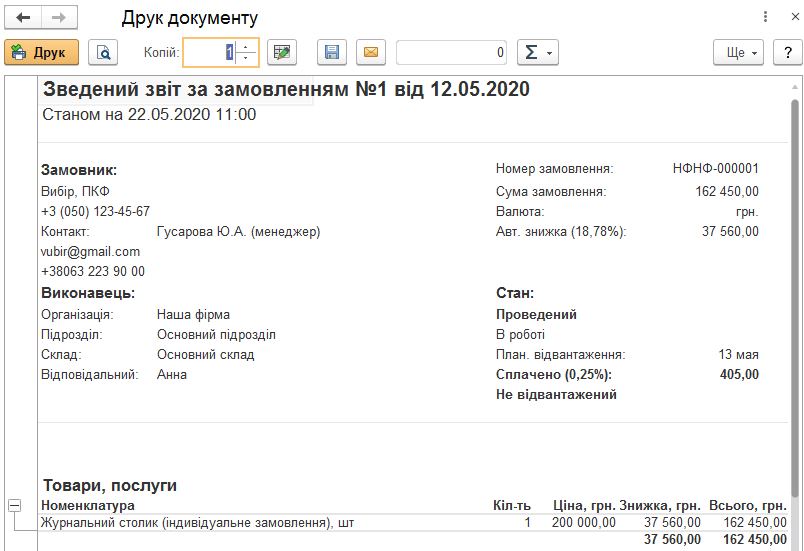Click status В роботі
804x551 pixels.
tap(520, 335)
